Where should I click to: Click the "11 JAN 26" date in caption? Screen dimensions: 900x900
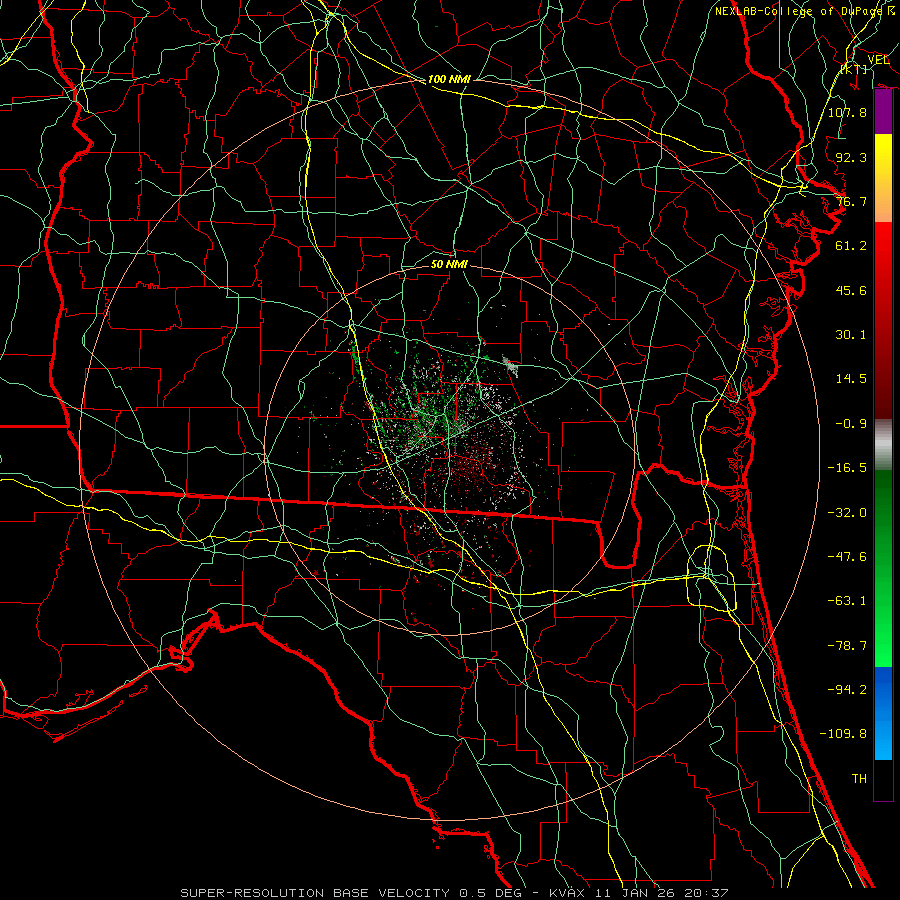tap(635, 893)
